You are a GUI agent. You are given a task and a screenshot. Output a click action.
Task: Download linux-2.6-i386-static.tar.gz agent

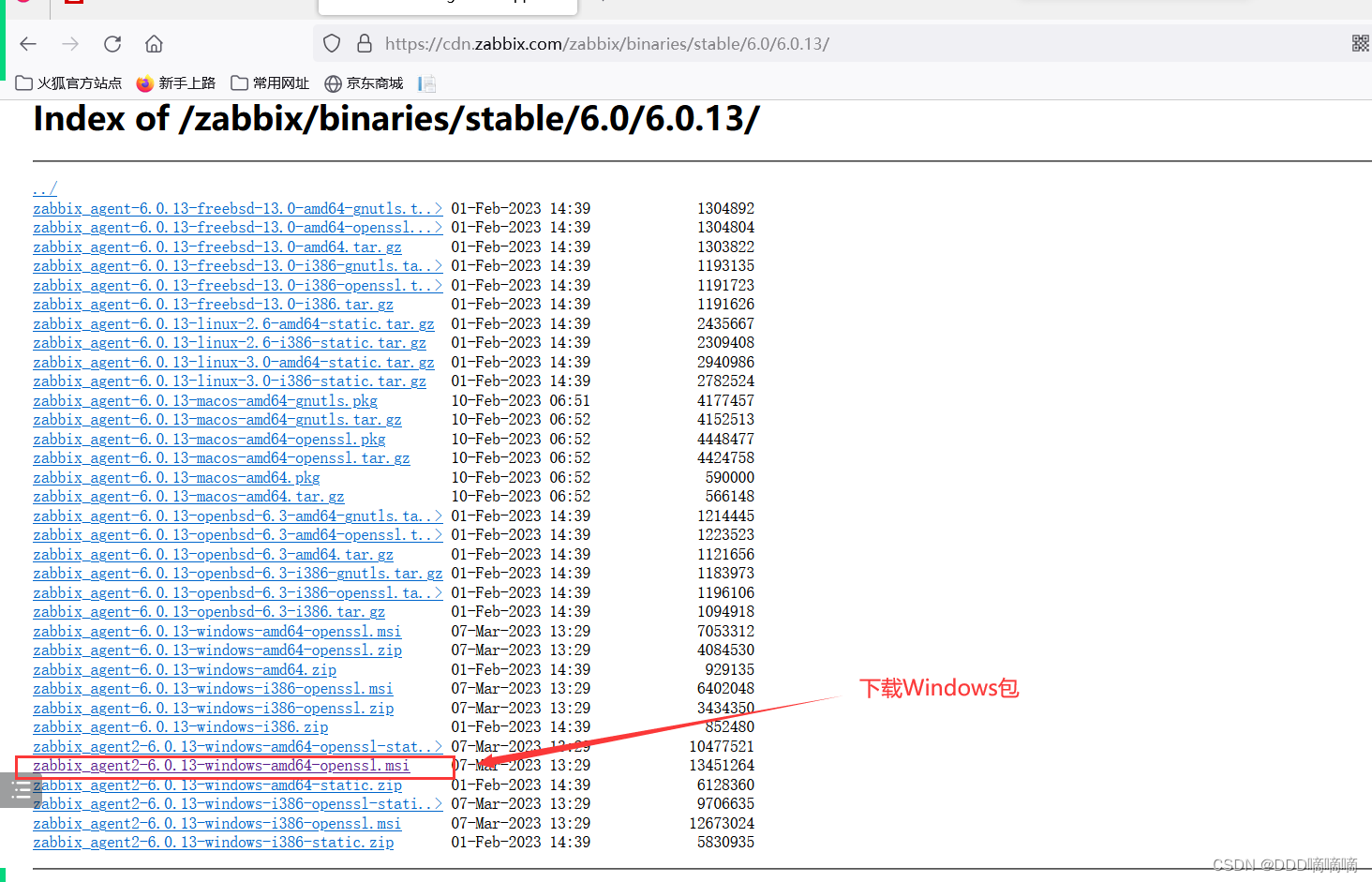(230, 342)
